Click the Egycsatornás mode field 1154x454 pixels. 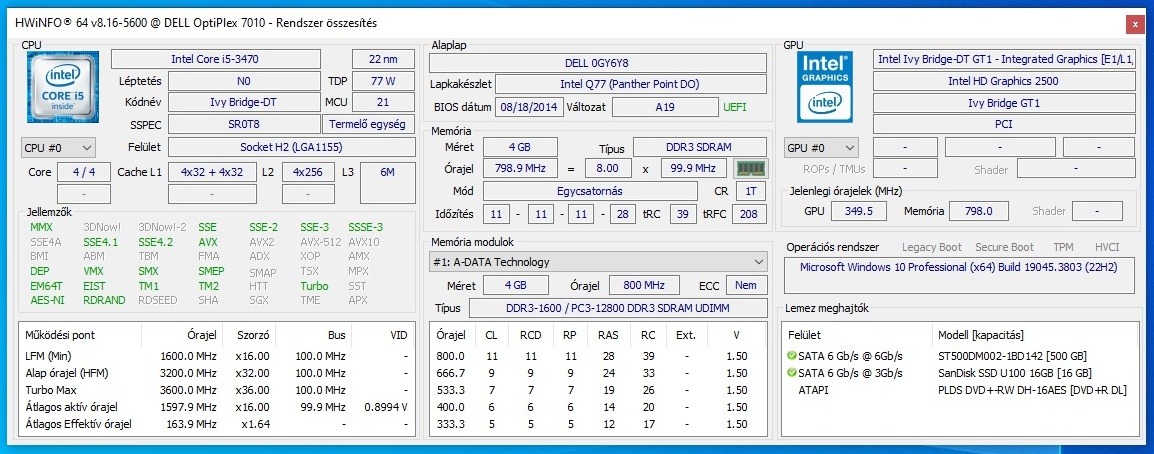click(x=590, y=191)
